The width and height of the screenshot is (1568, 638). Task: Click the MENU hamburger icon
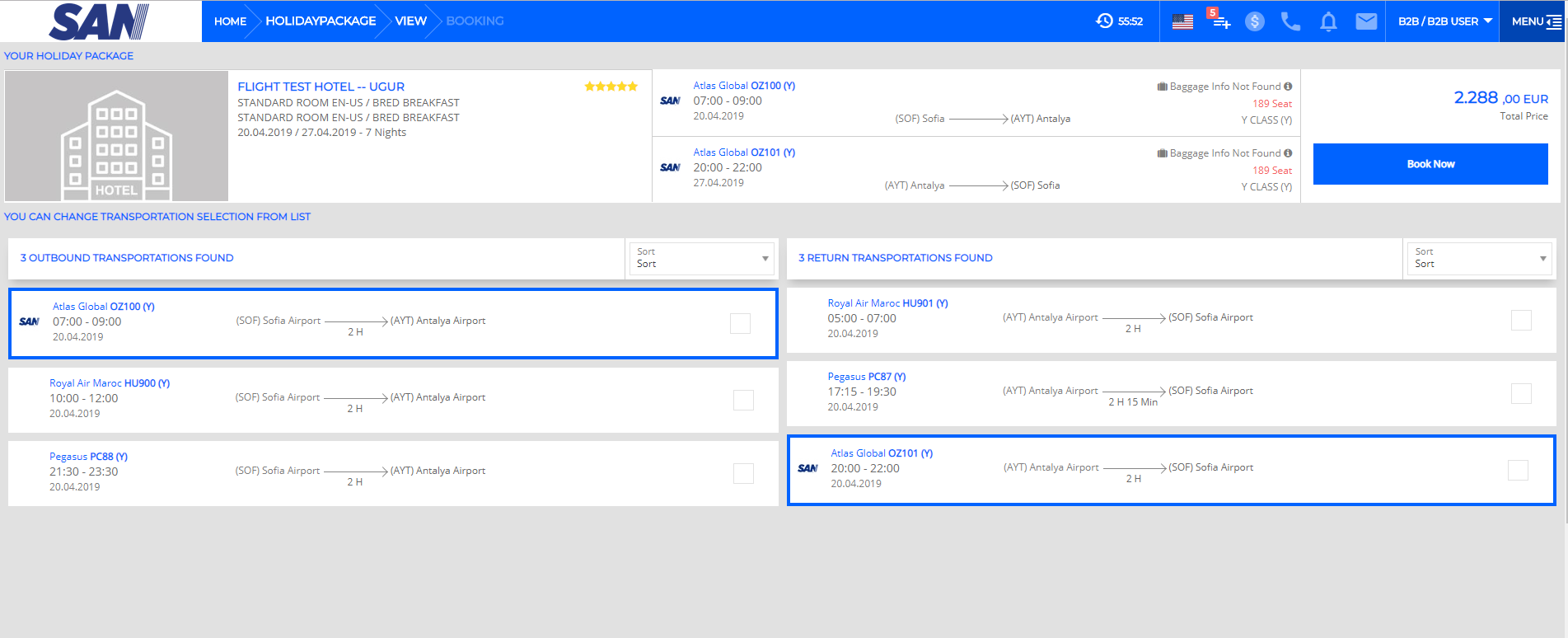tap(1554, 21)
